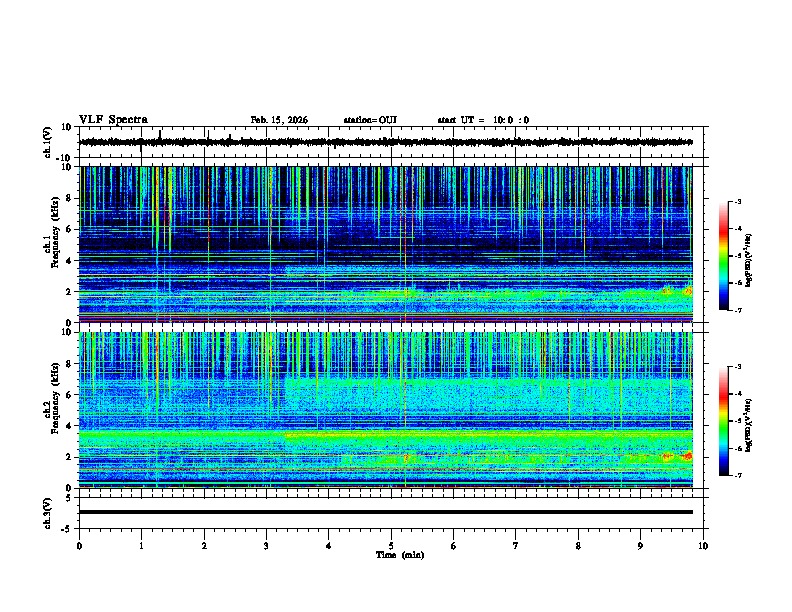Click the "8" tick on ch.1 frequency axis

coord(69,198)
